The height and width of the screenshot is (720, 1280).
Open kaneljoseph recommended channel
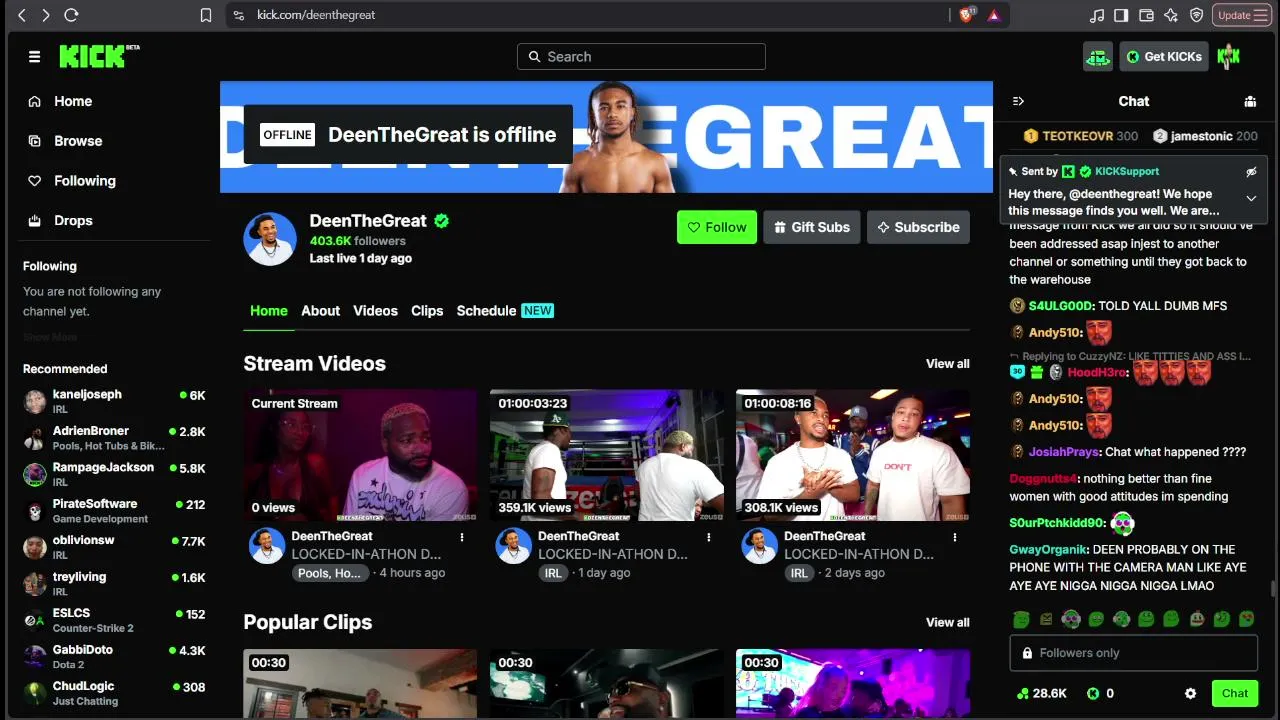114,401
